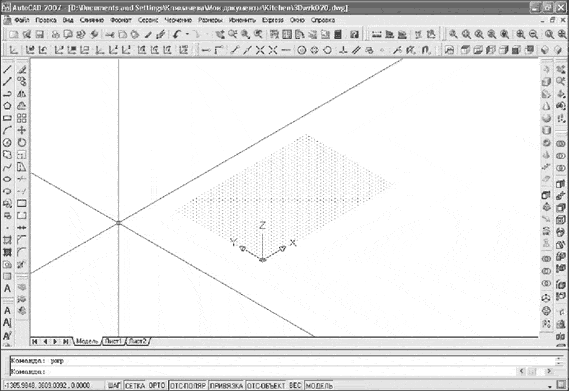Select the Spline draw tool
Image resolution: width=569 pixels, height=391 pixels.
pyautogui.click(x=7, y=167)
